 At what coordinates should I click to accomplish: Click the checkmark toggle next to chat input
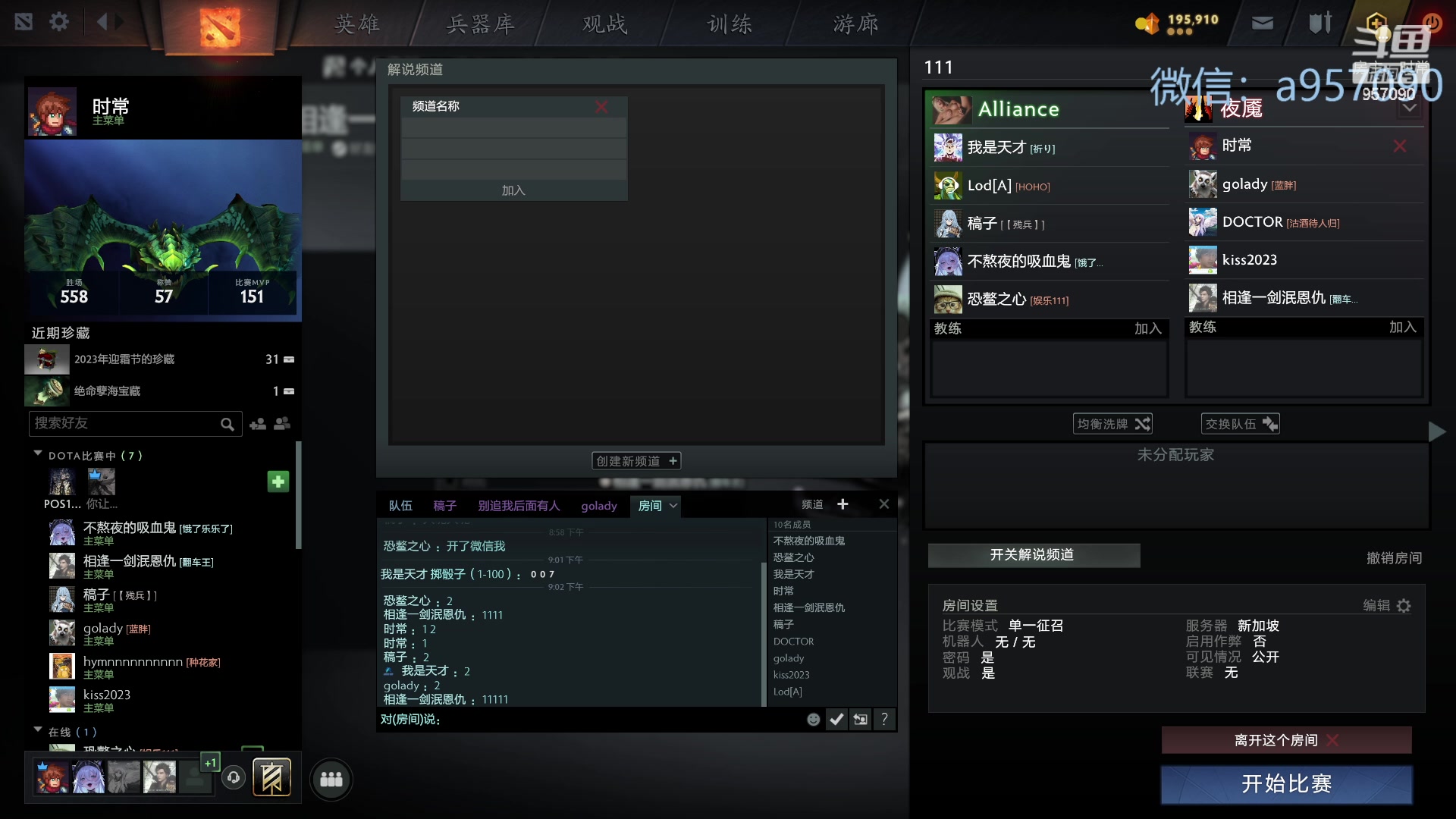click(837, 719)
